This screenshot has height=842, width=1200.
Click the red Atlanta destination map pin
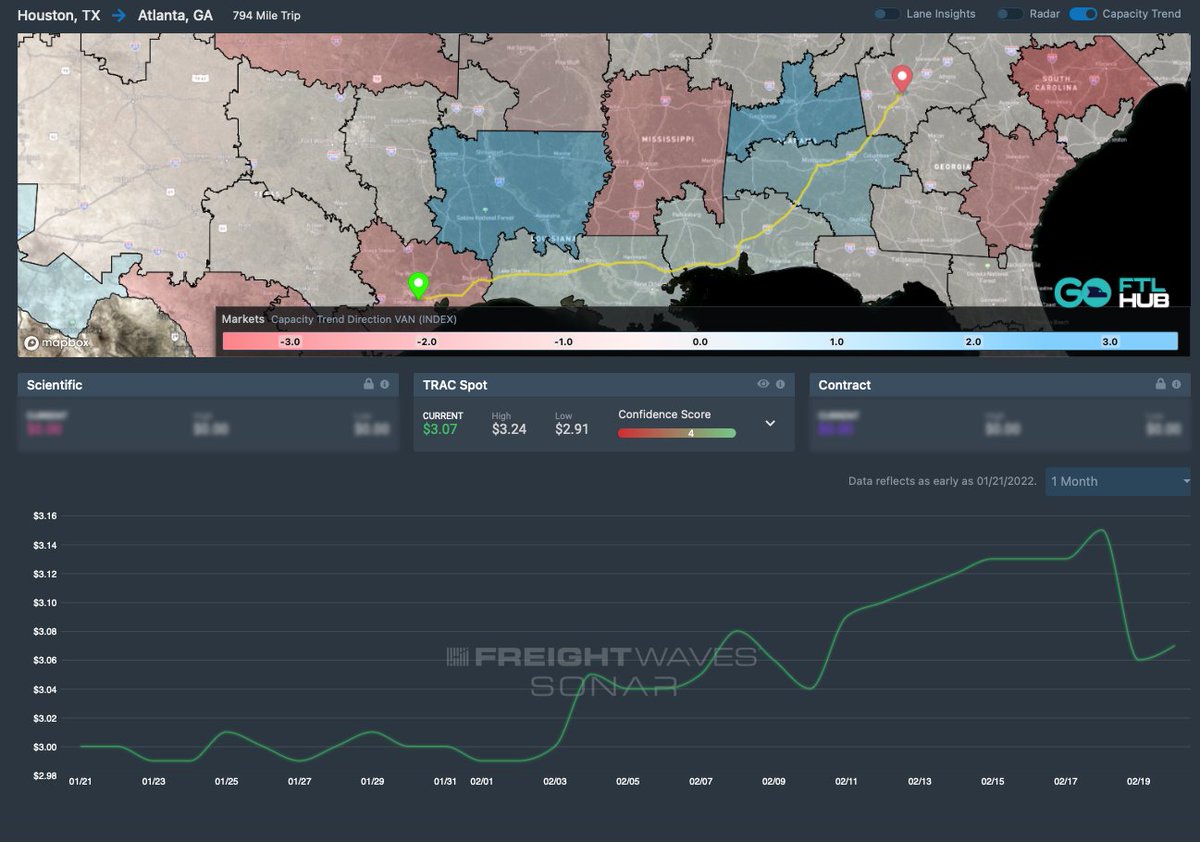(902, 79)
